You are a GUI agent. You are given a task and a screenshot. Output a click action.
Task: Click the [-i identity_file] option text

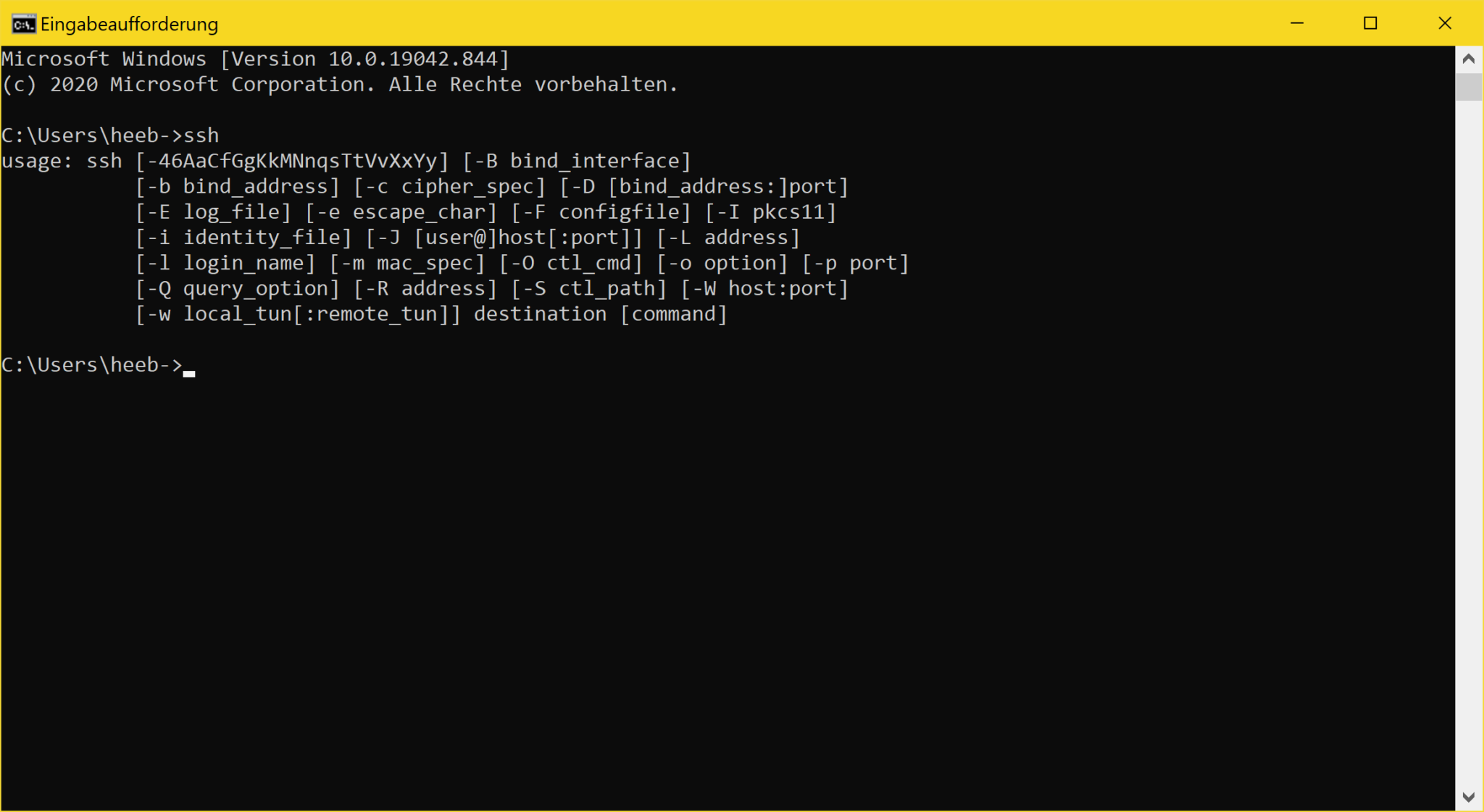(x=245, y=237)
